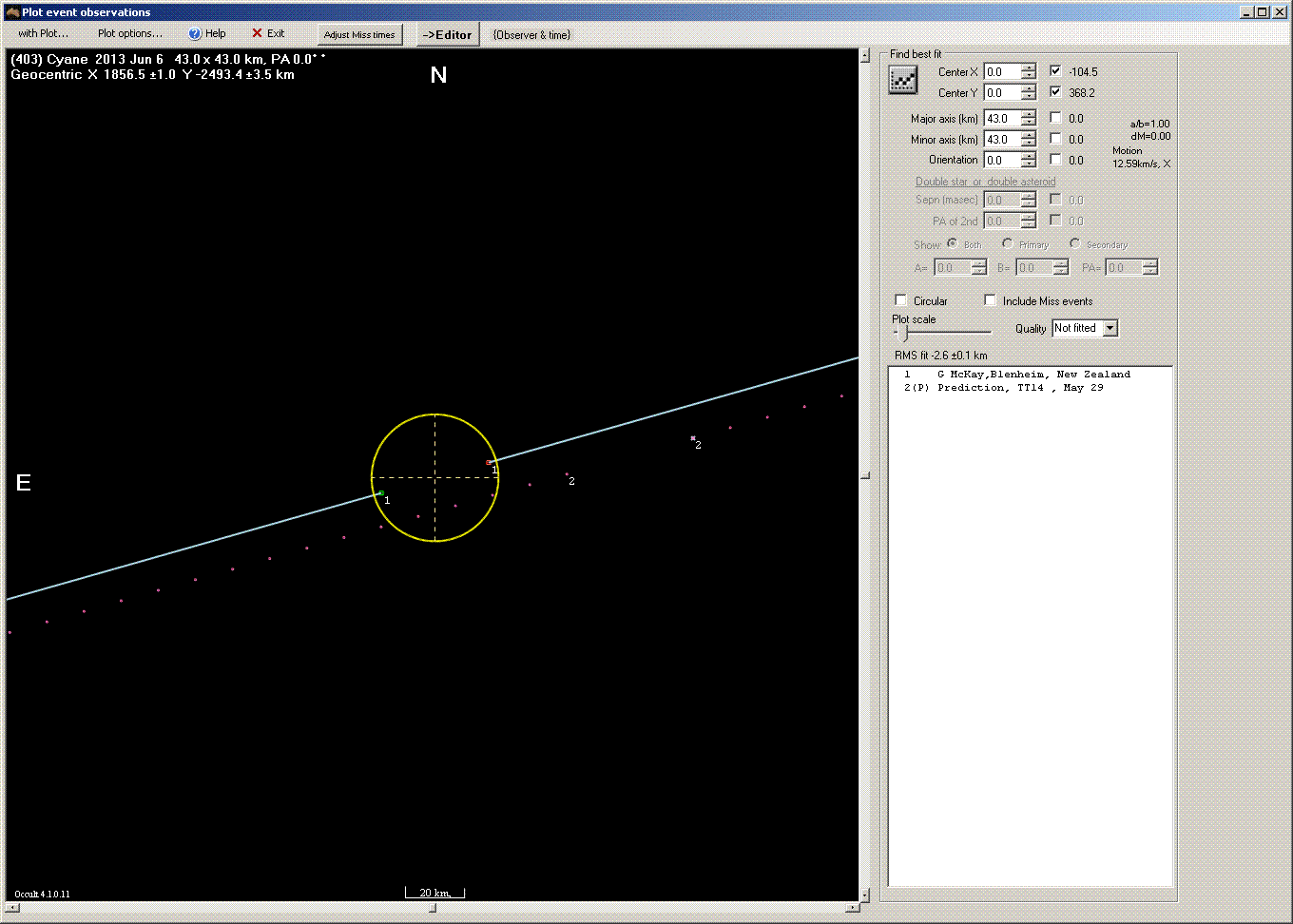Select the G McKay, Blenheim observer row

click(1030, 375)
